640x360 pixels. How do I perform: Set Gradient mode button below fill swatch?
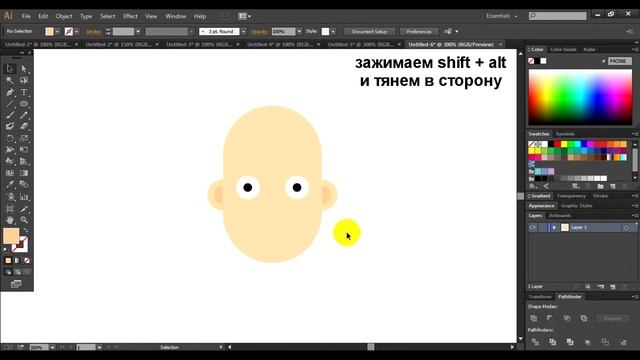pyautogui.click(x=18, y=260)
